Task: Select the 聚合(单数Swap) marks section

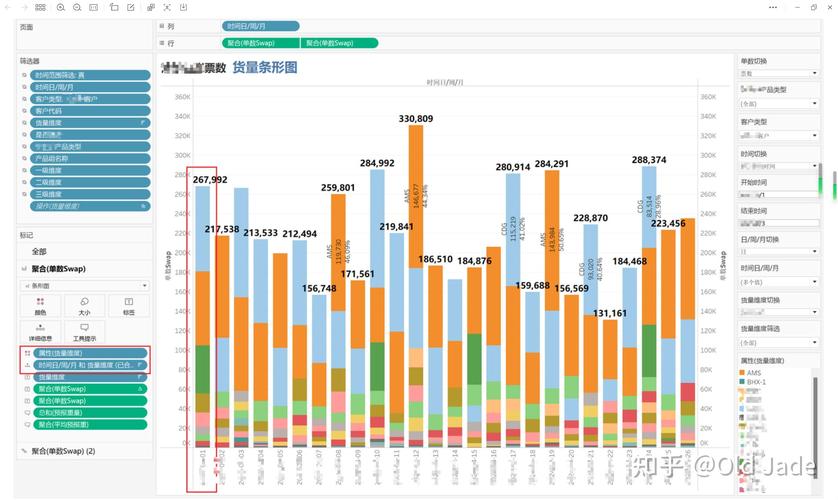Action: point(58,268)
